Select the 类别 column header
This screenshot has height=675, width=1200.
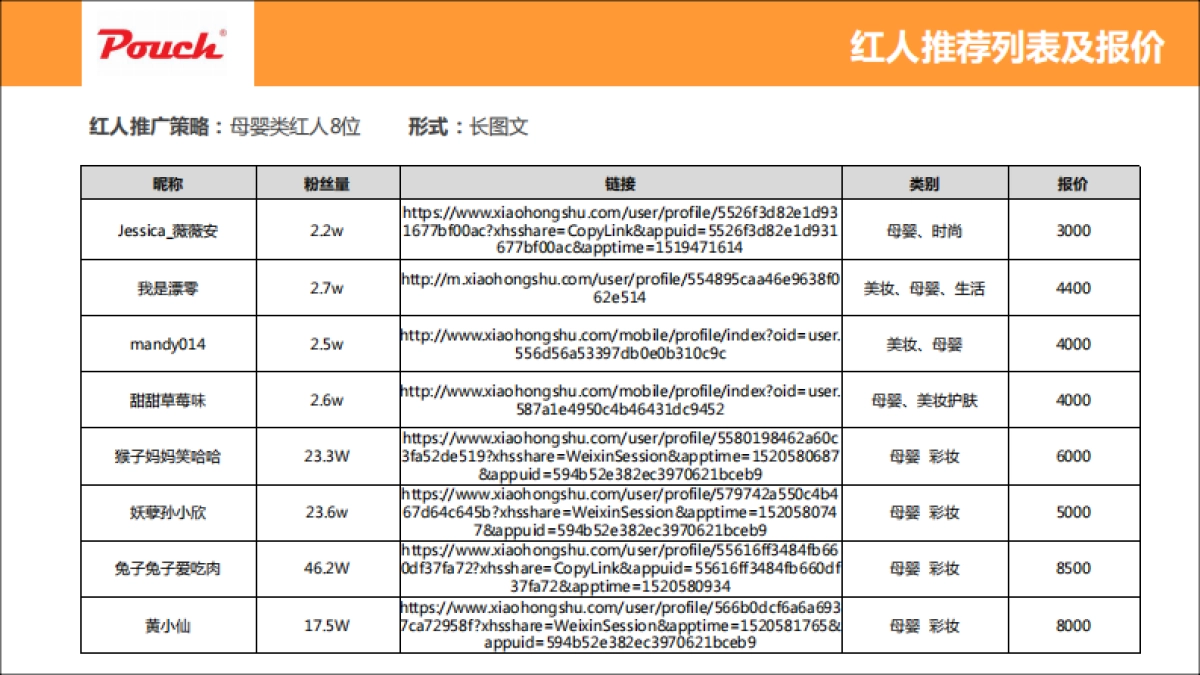click(x=924, y=184)
